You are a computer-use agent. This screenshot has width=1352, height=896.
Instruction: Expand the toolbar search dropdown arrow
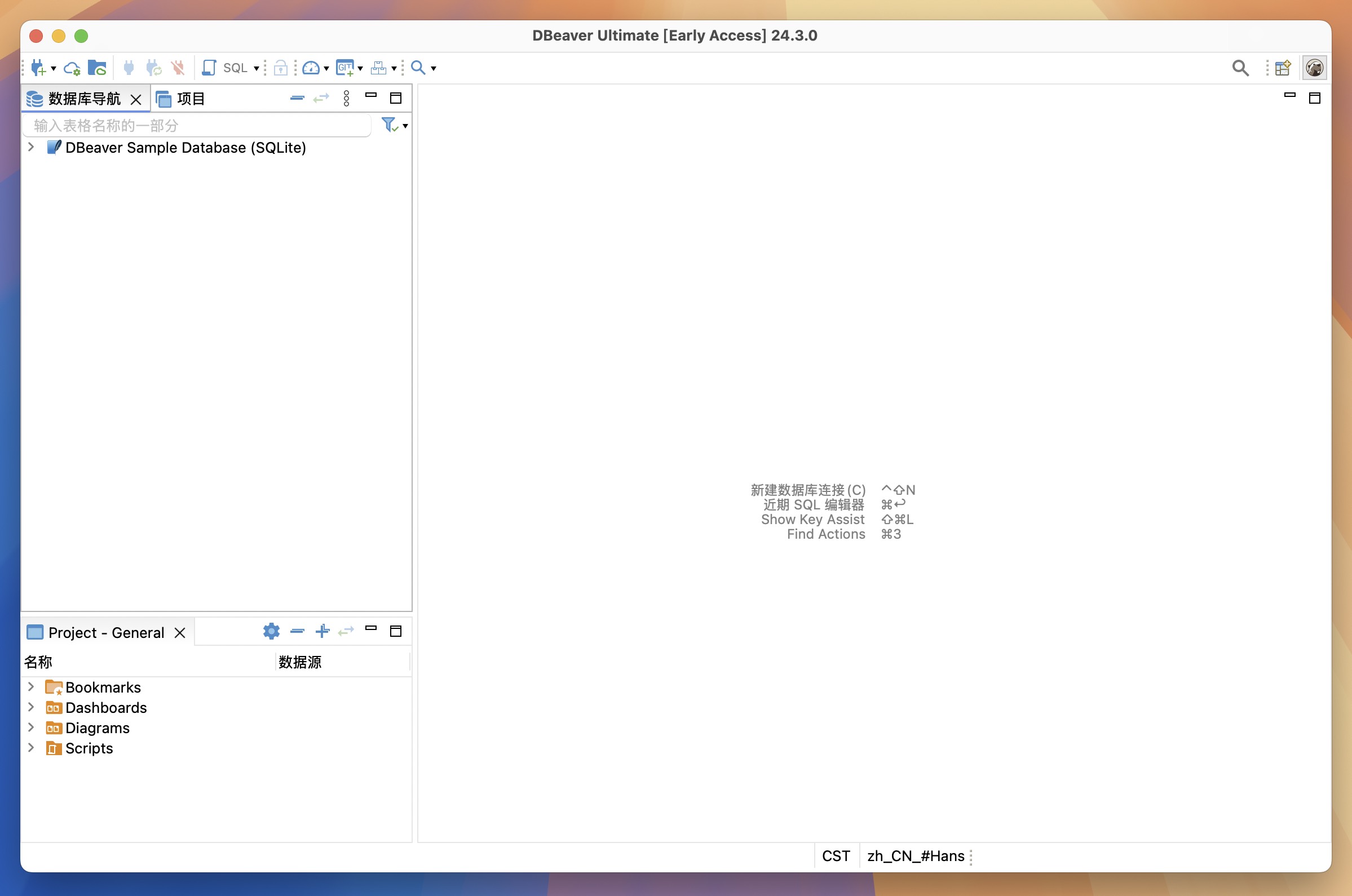(x=434, y=69)
